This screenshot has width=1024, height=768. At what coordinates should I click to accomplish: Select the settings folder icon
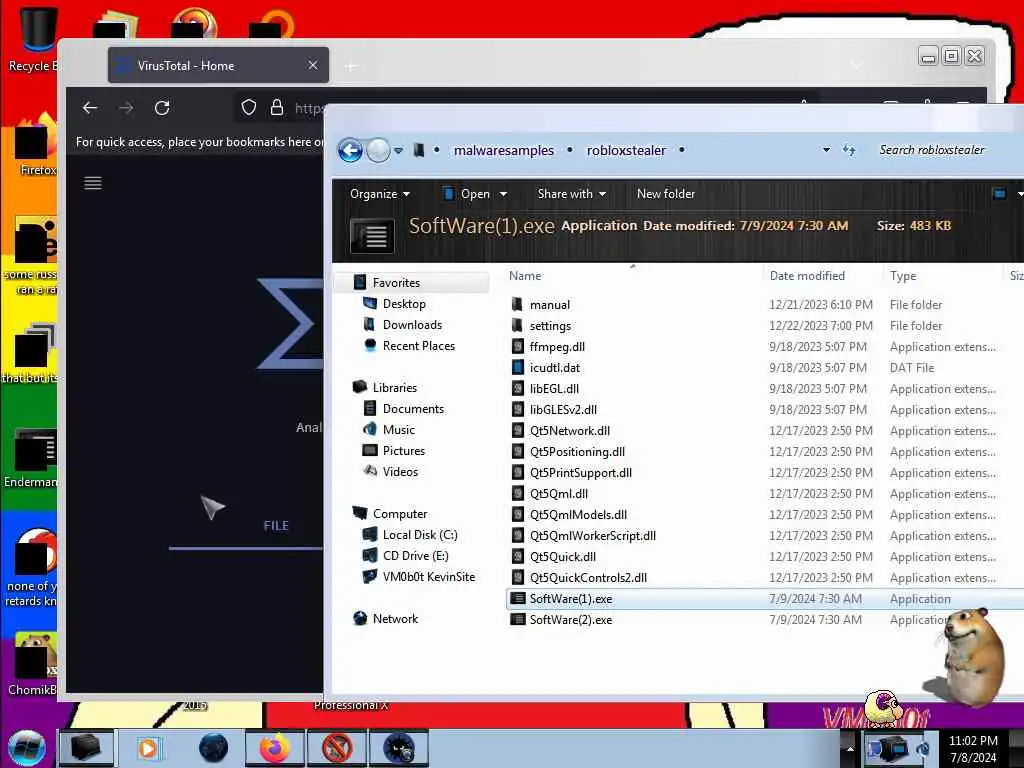click(x=517, y=325)
